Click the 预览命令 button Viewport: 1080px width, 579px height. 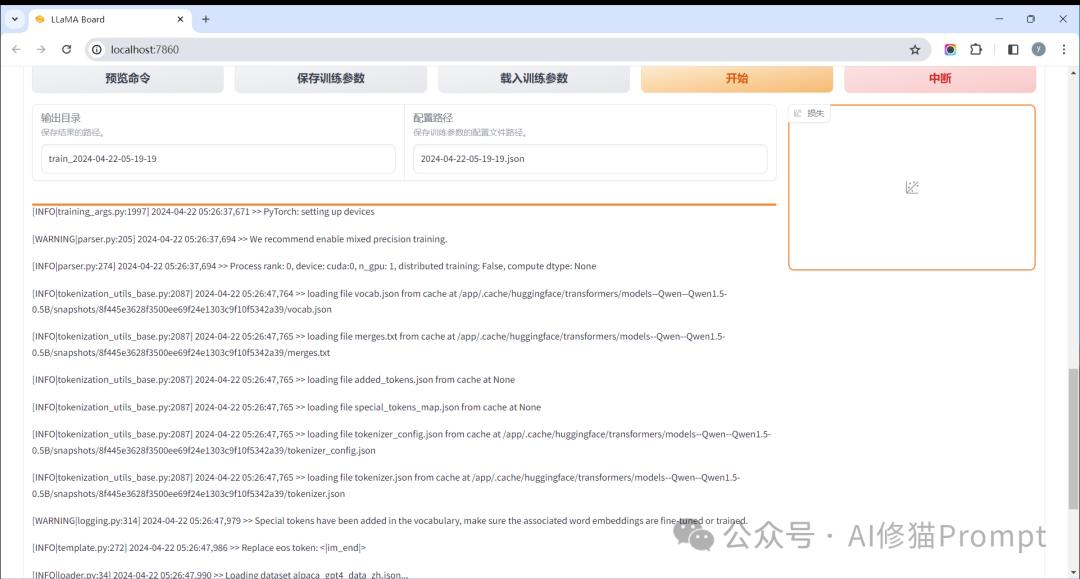pos(128,78)
